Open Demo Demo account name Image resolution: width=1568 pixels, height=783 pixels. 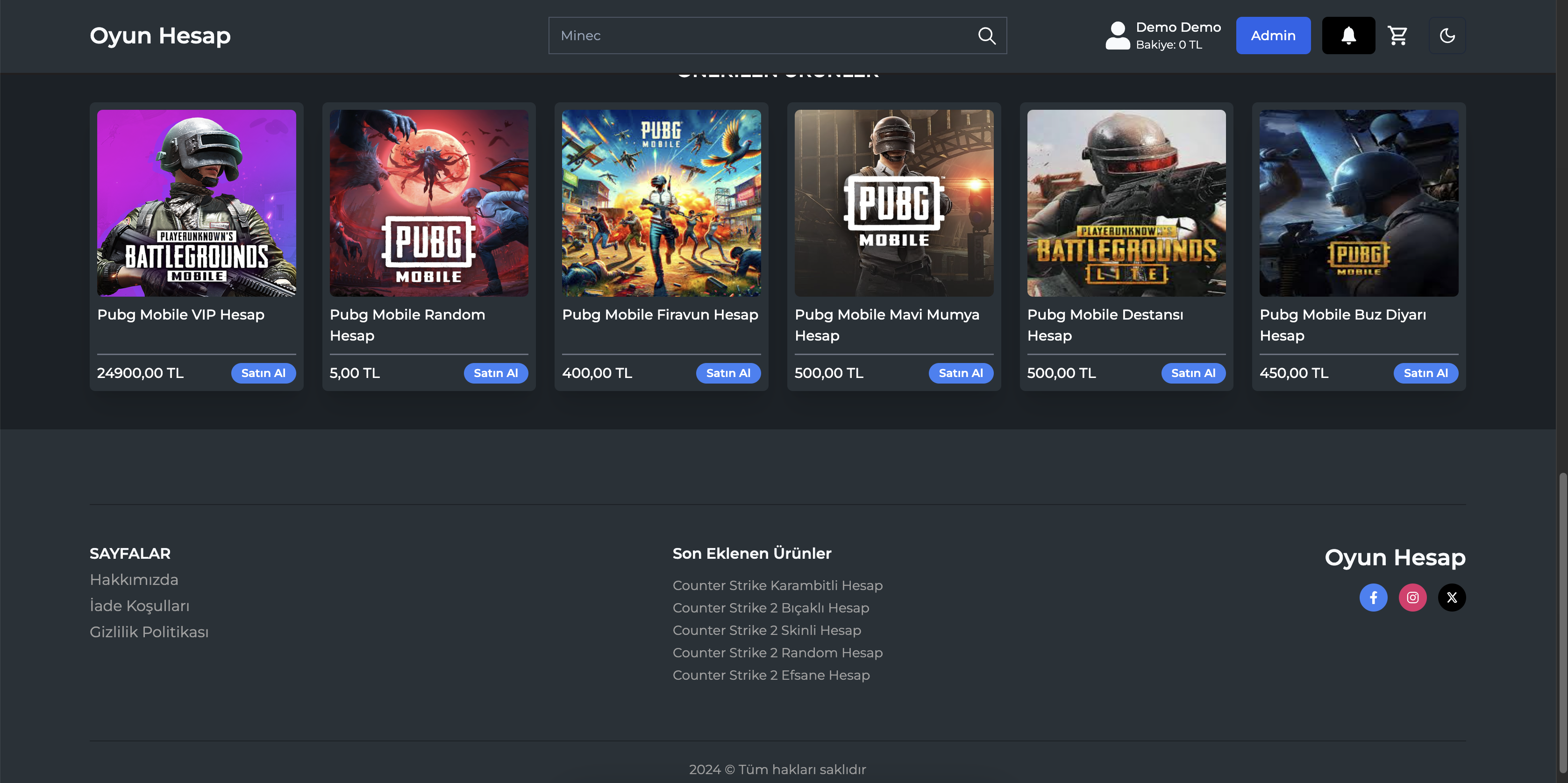[x=1178, y=28]
